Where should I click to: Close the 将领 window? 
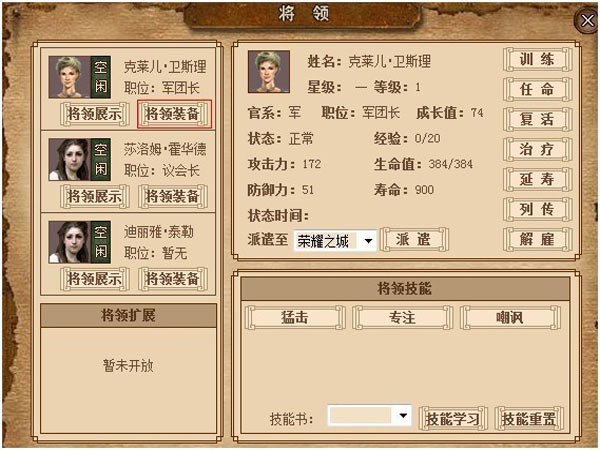click(587, 21)
